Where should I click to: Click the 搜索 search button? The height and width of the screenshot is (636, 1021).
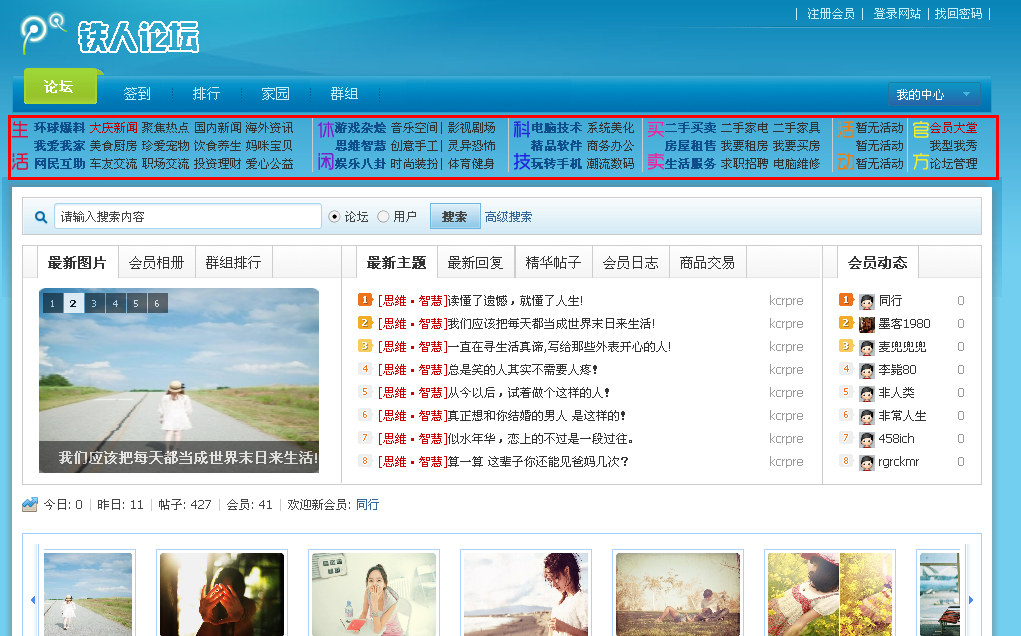point(454,217)
